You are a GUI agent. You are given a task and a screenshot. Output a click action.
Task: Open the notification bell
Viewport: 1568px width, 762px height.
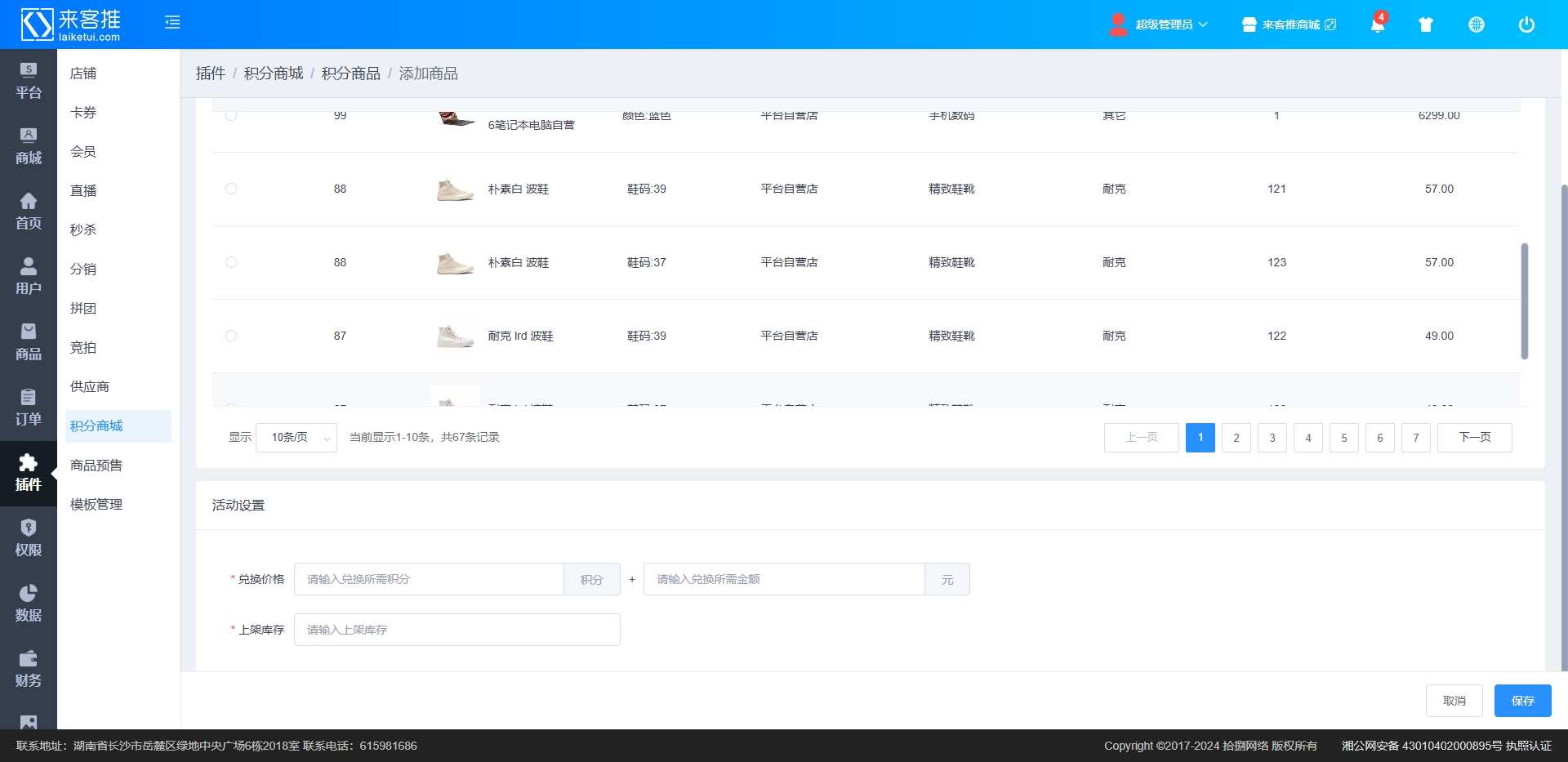(x=1377, y=25)
